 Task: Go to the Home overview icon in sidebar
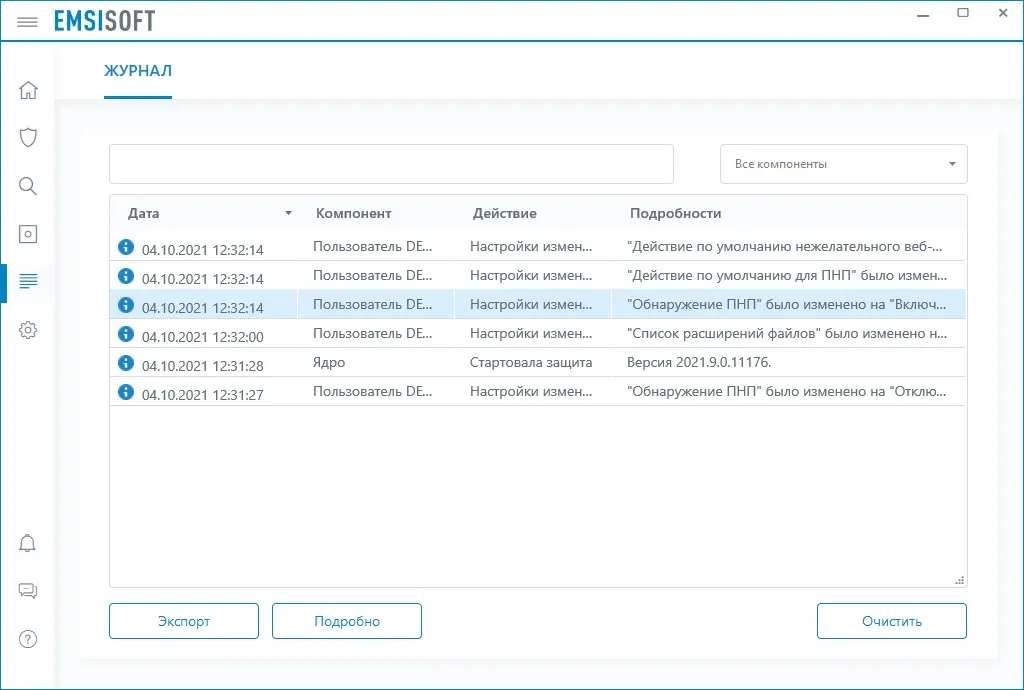click(28, 90)
